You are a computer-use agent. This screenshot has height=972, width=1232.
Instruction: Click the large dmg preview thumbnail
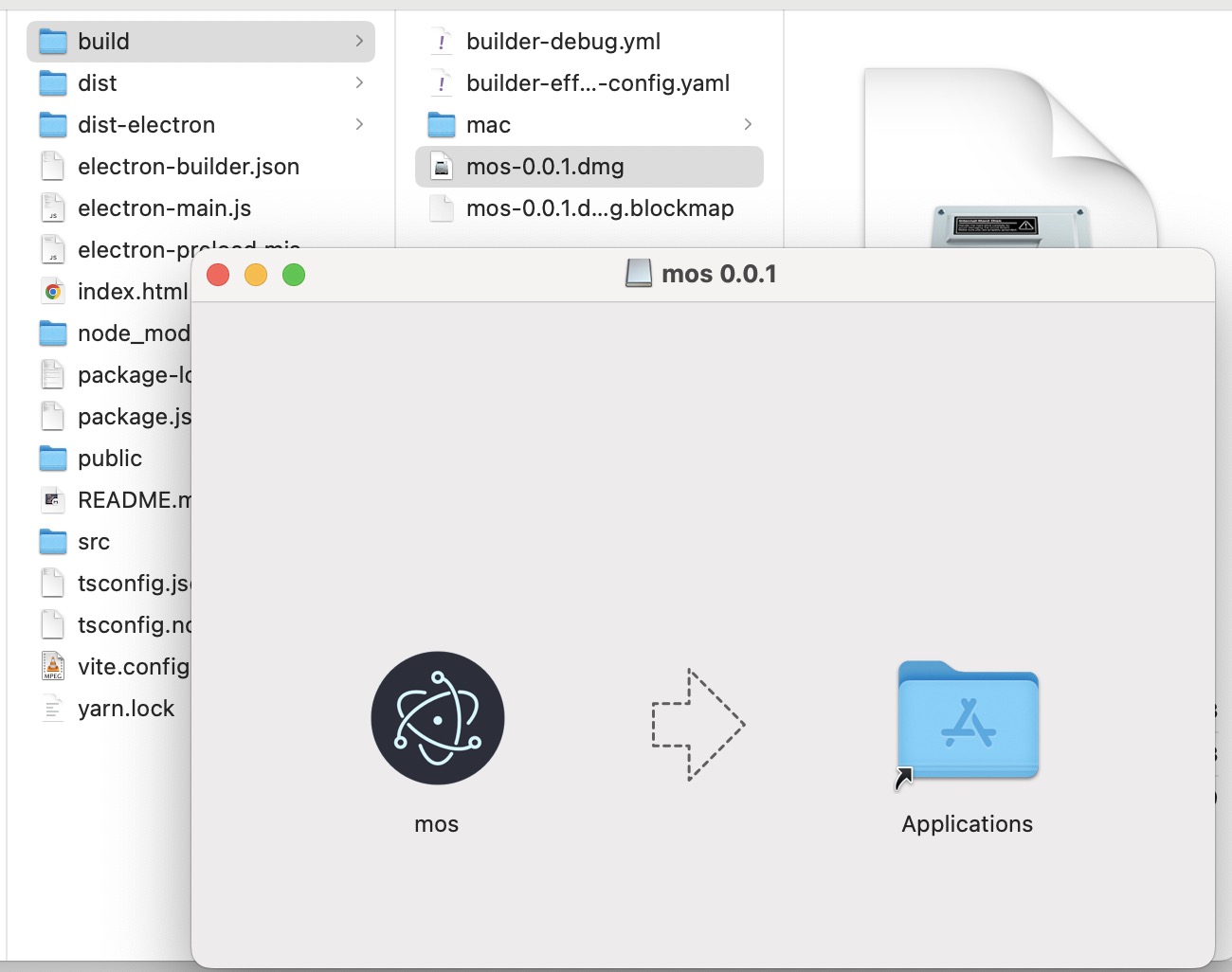1010,161
